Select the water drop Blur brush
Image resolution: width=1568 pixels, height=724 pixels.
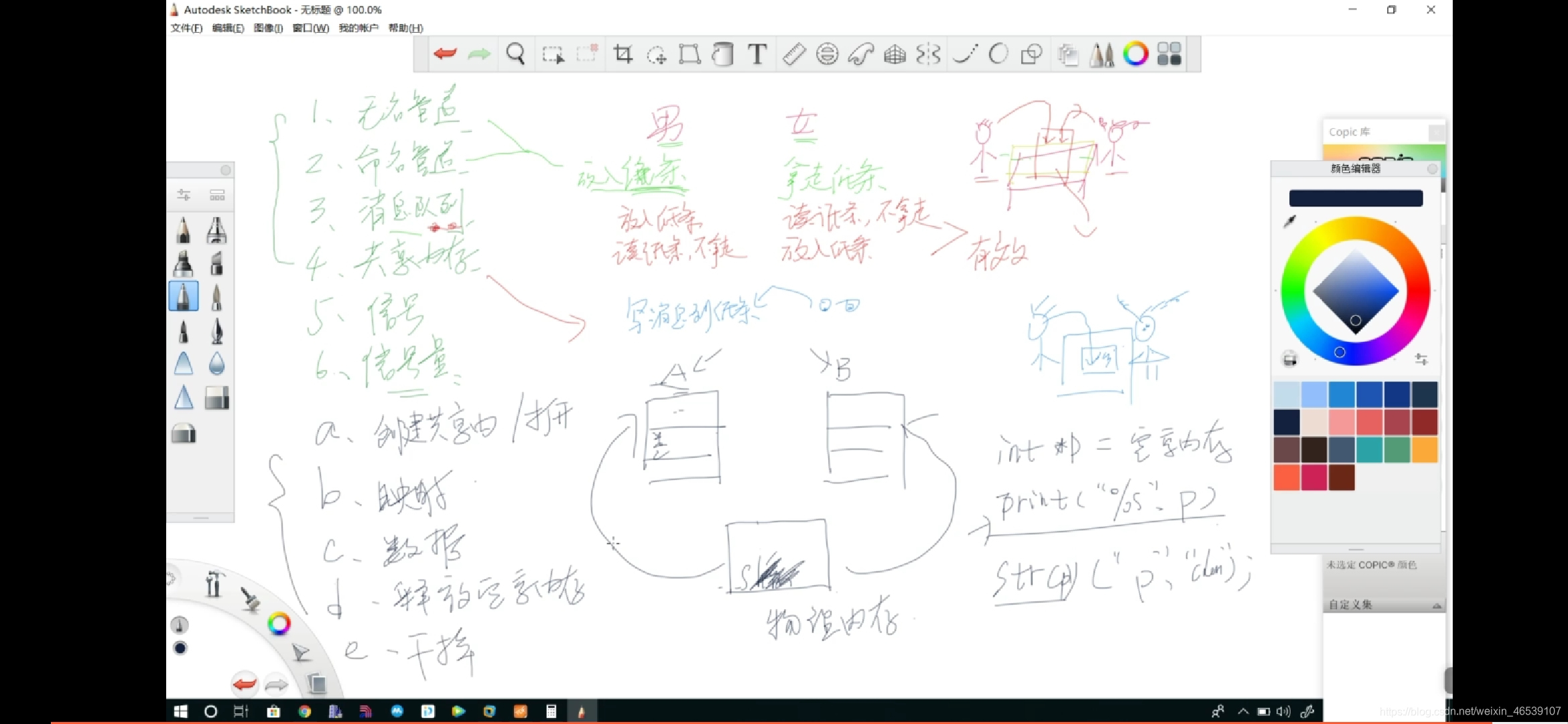click(216, 364)
